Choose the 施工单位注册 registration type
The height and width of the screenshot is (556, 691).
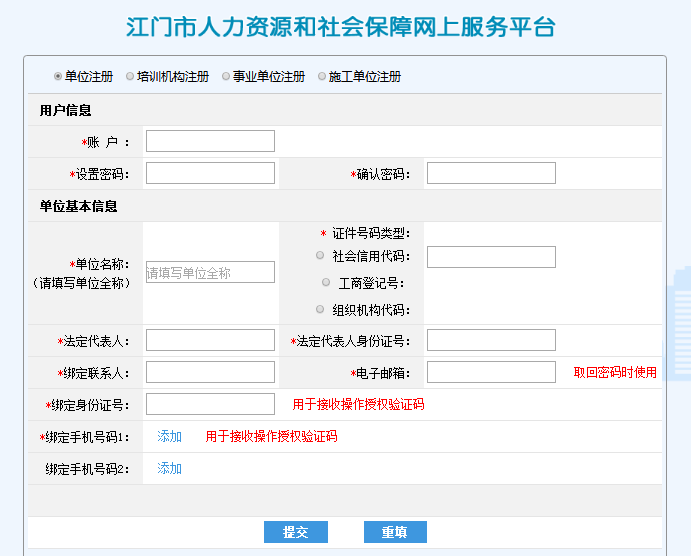coord(322,76)
